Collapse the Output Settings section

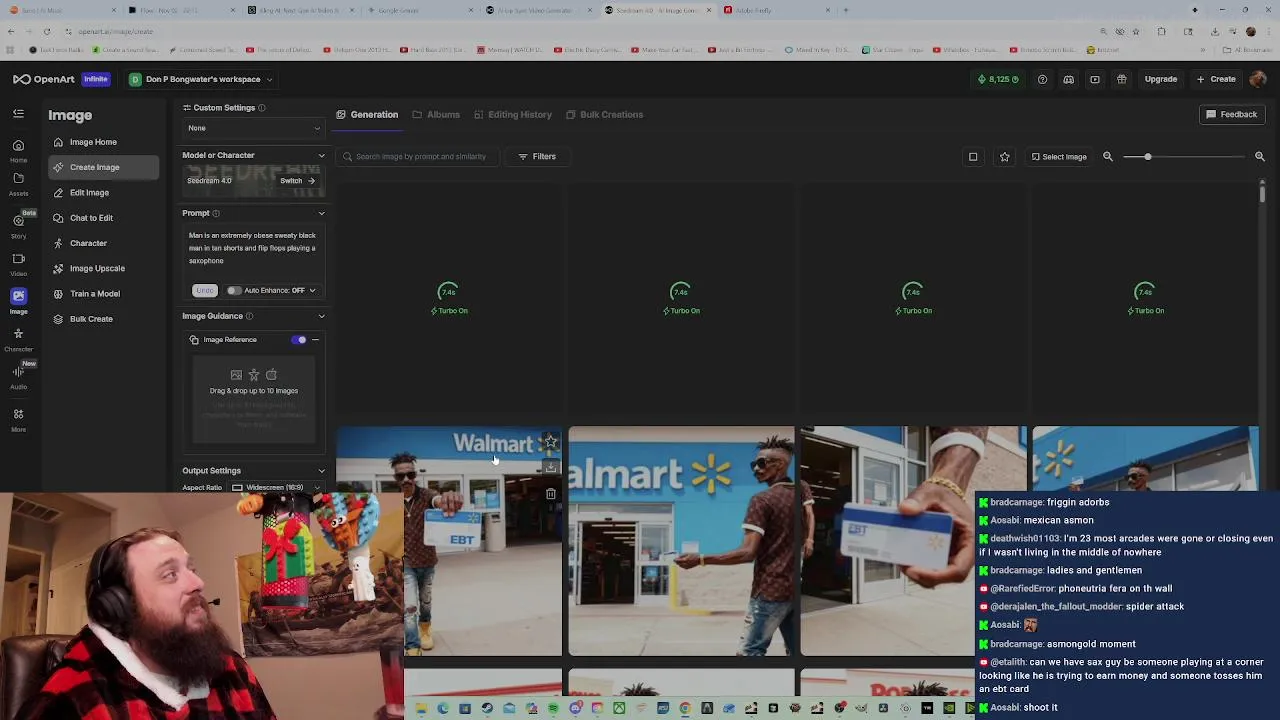(x=321, y=471)
